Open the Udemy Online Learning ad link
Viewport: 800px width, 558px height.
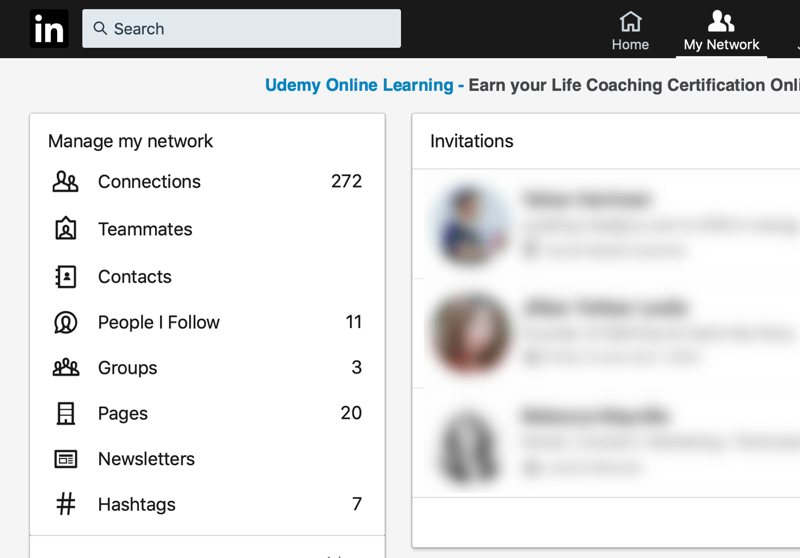tap(359, 85)
